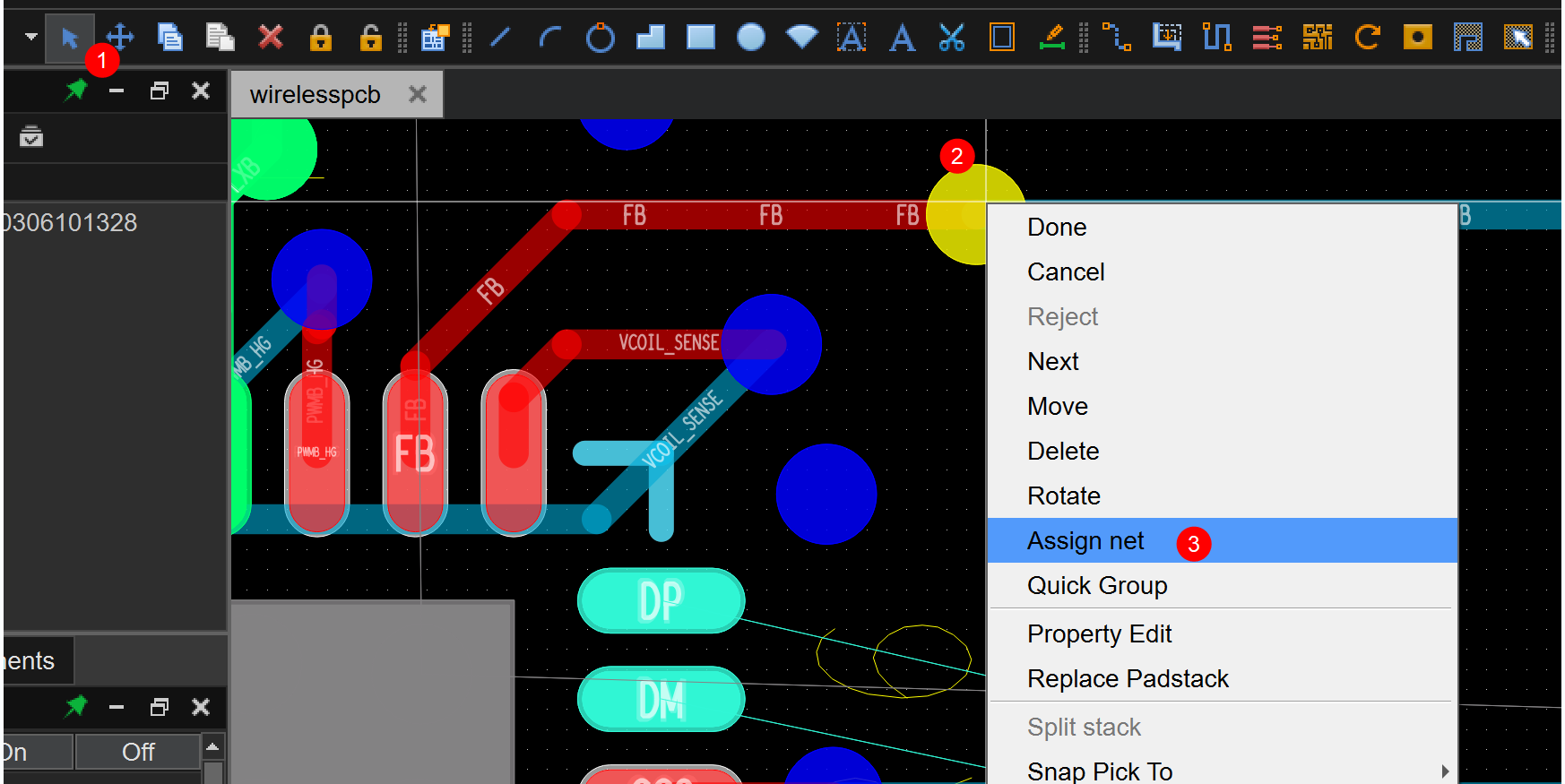Activate the Move tool in toolbar
The height and width of the screenshot is (784, 1565).
coord(120,38)
